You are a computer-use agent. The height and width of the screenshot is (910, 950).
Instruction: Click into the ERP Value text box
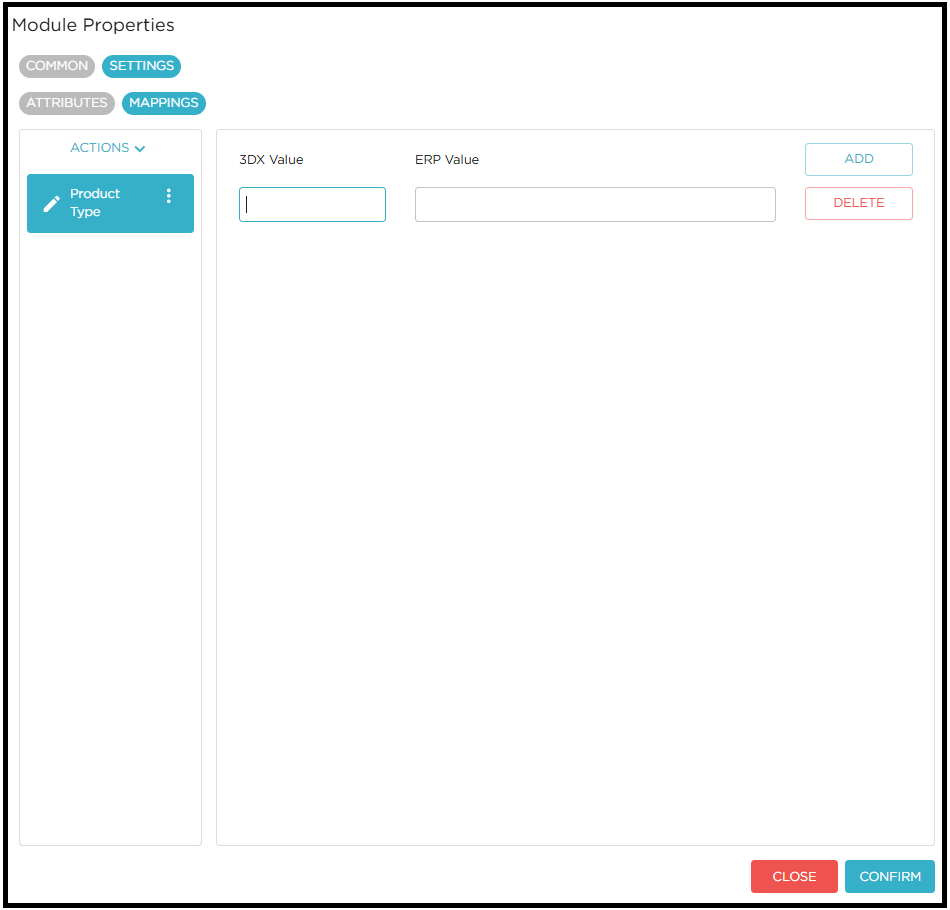point(595,204)
